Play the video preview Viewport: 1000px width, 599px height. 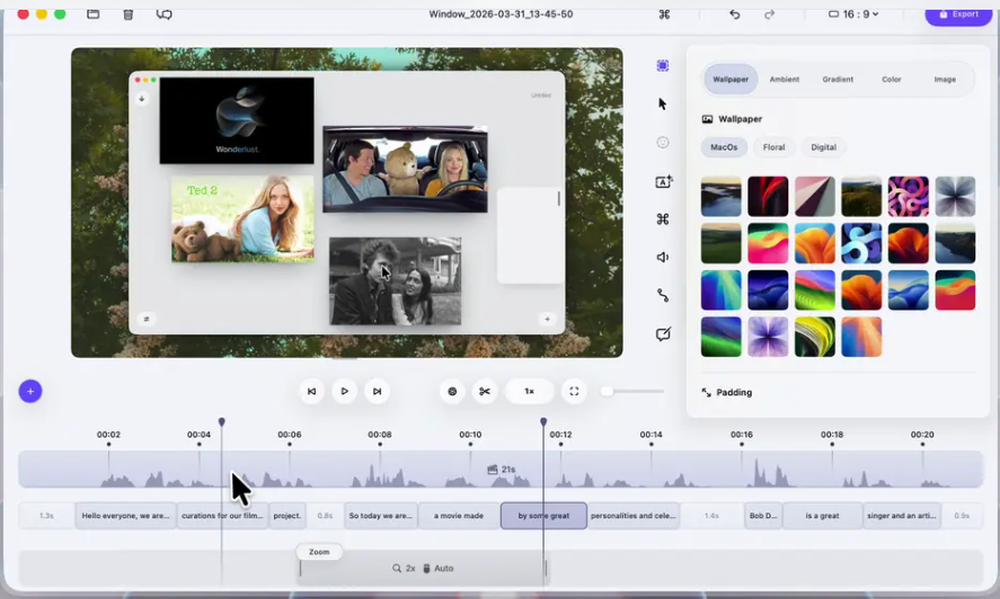[x=344, y=391]
